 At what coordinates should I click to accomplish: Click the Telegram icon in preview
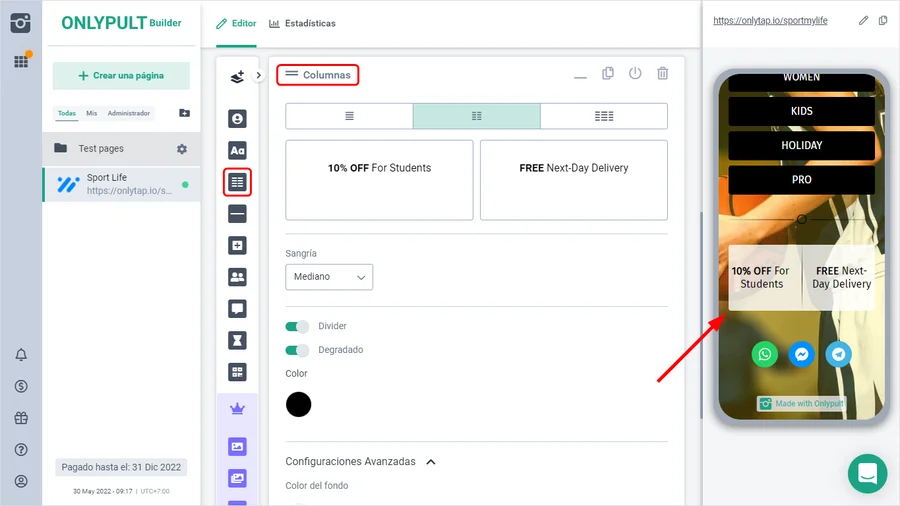(x=838, y=354)
